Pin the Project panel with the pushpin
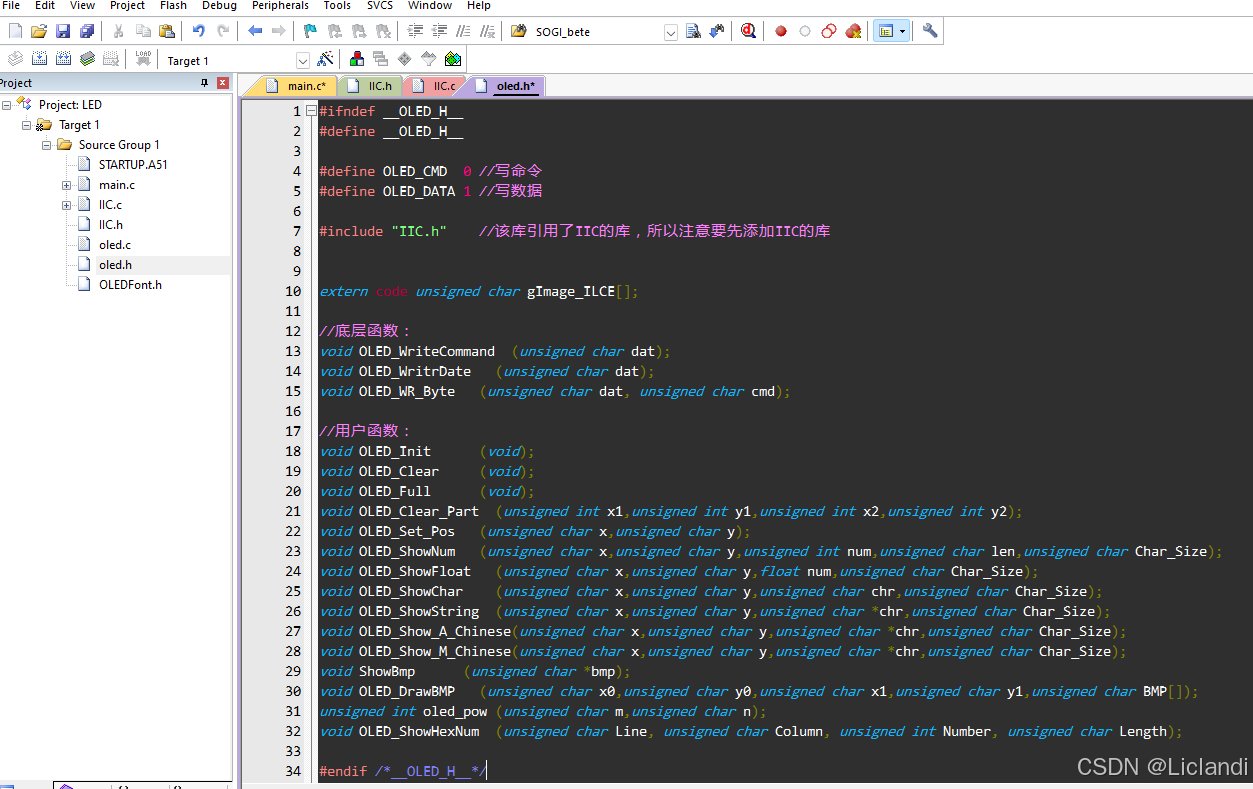 (205, 83)
